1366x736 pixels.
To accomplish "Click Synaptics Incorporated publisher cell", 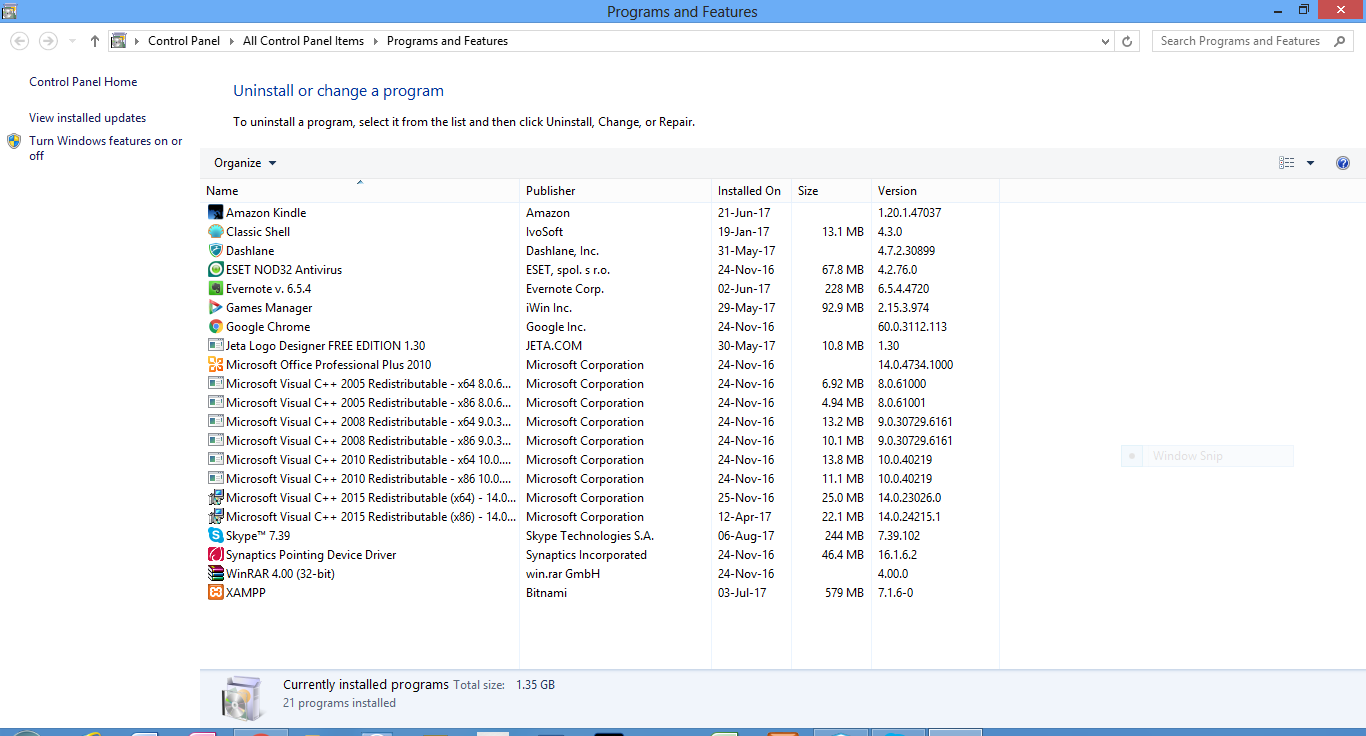I will pyautogui.click(x=586, y=554).
